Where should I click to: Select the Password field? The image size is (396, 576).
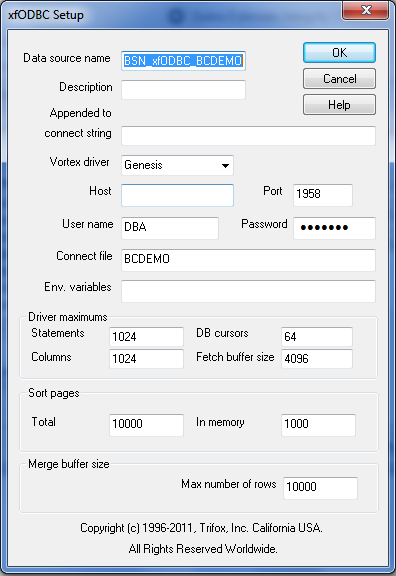334,228
